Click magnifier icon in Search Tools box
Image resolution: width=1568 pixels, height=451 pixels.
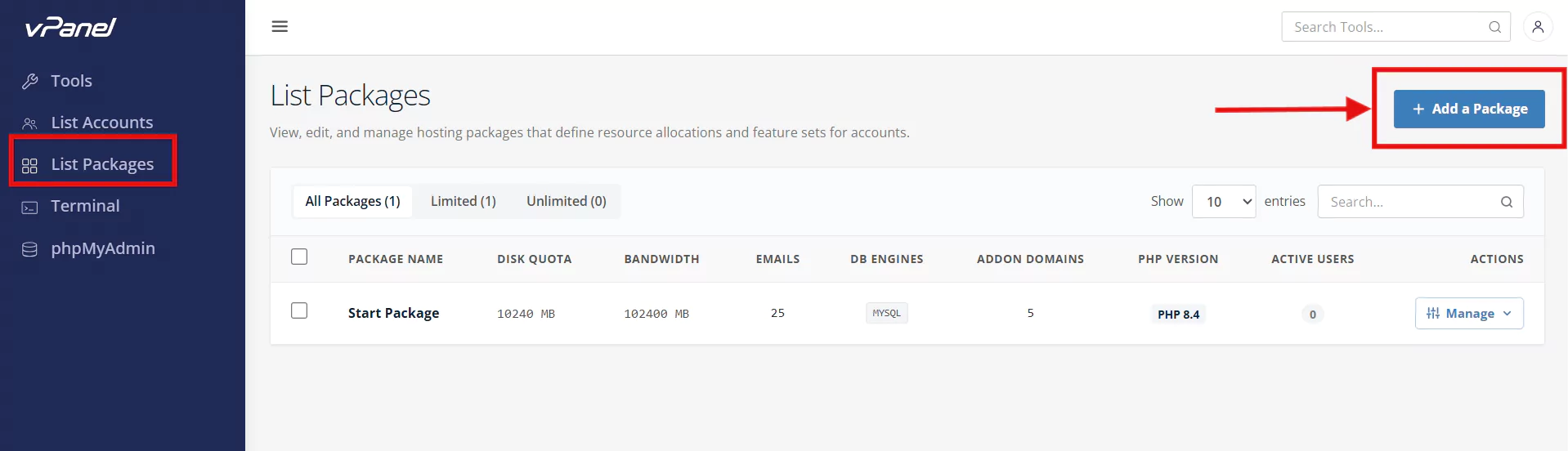point(1494,27)
